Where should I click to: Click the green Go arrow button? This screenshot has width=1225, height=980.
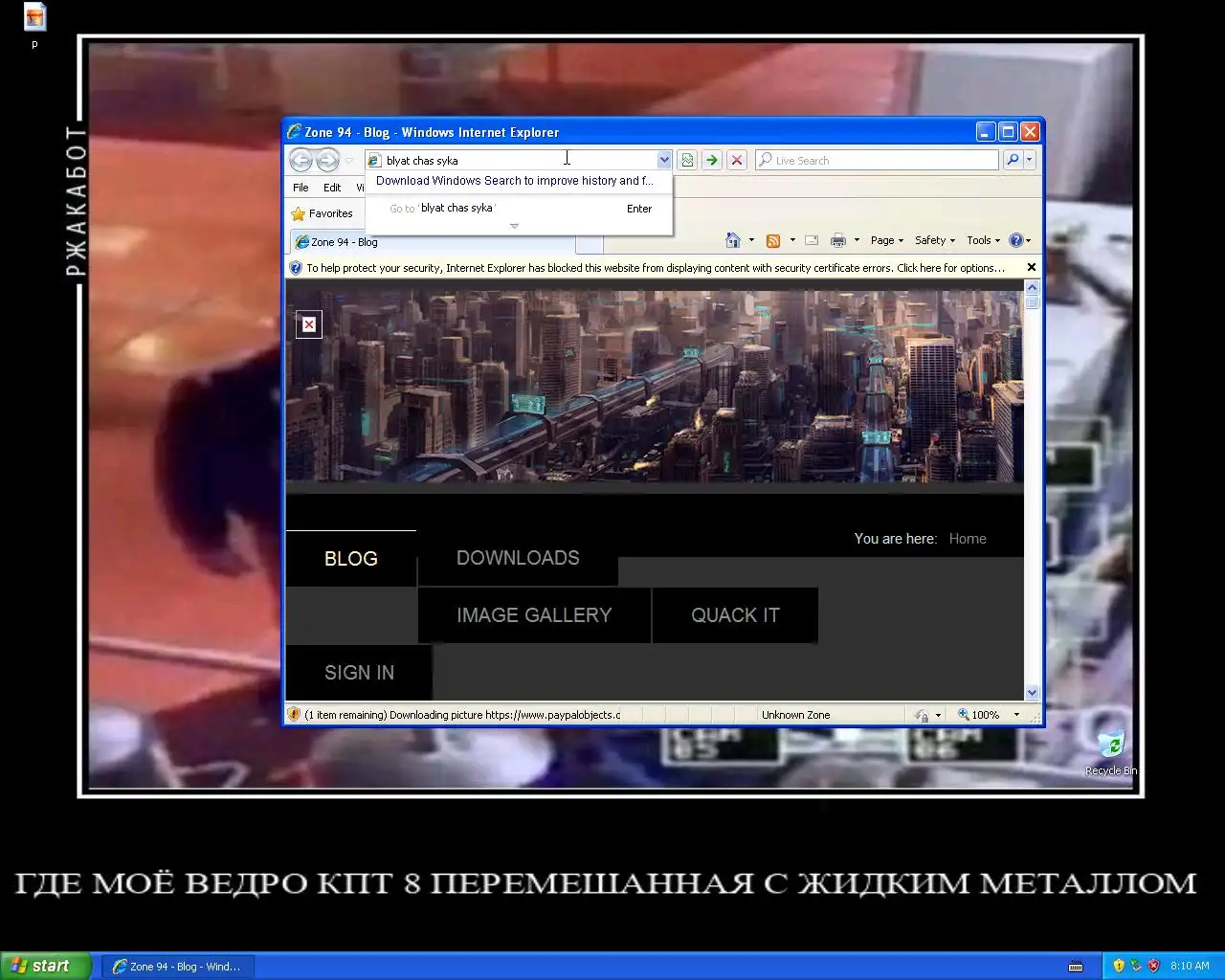[x=712, y=160]
